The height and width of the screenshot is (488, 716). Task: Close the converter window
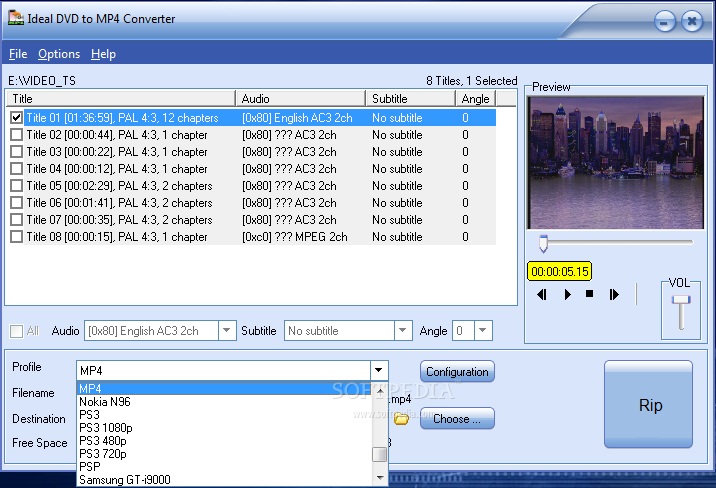point(692,21)
